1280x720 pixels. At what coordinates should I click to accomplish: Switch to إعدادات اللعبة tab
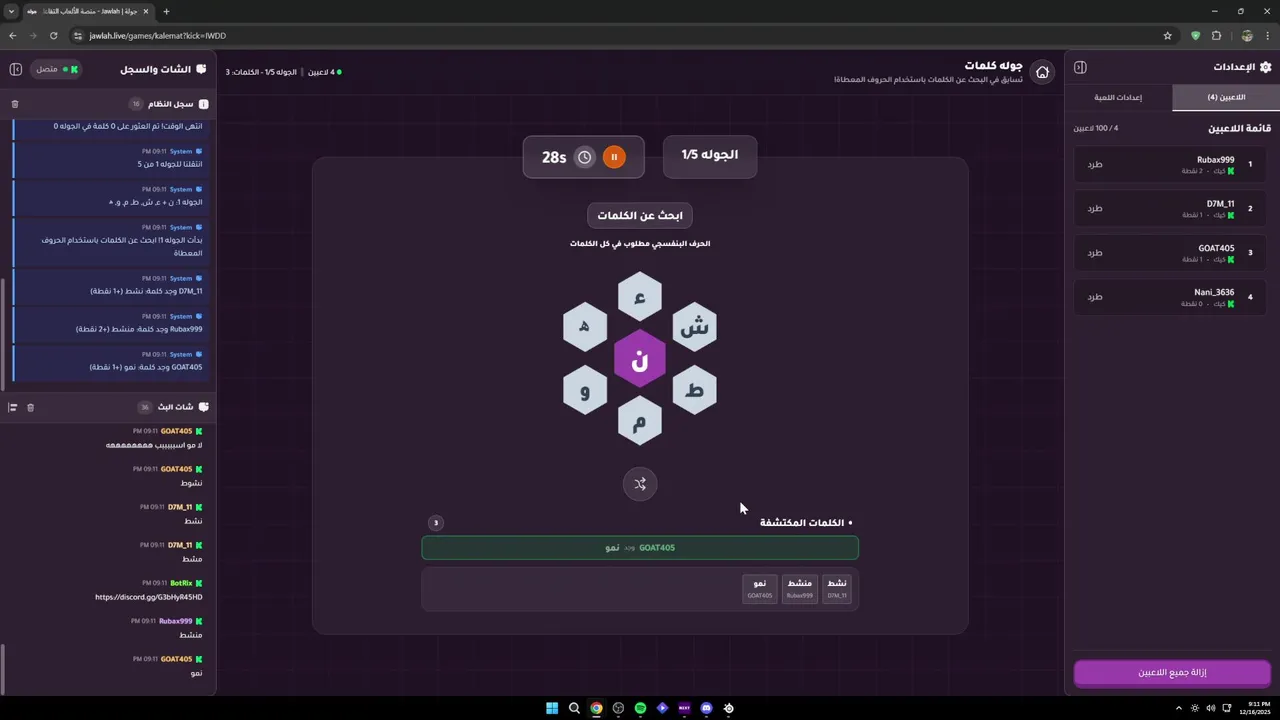pyautogui.click(x=1118, y=97)
